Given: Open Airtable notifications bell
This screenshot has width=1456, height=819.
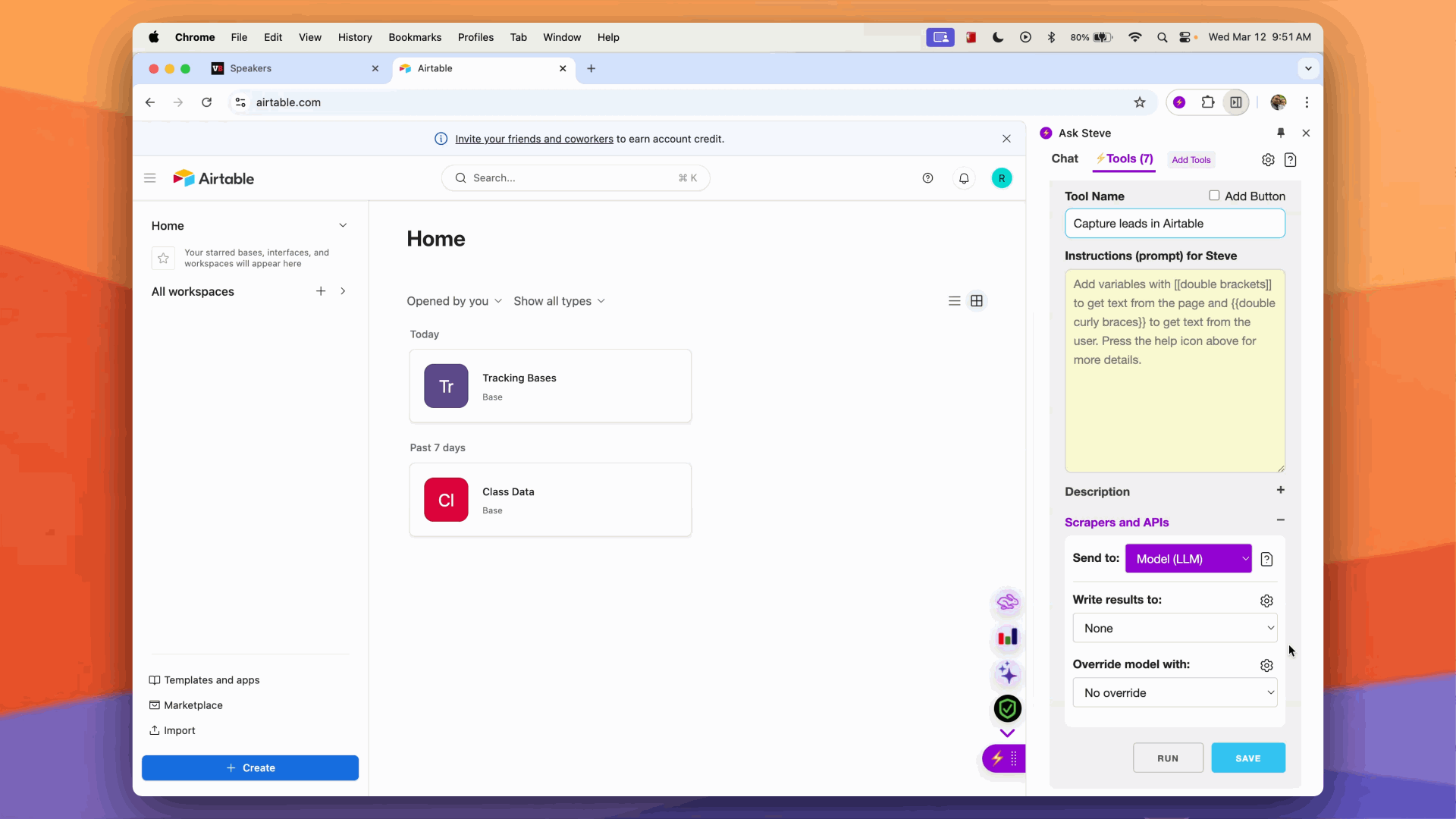Looking at the screenshot, I should (x=964, y=177).
